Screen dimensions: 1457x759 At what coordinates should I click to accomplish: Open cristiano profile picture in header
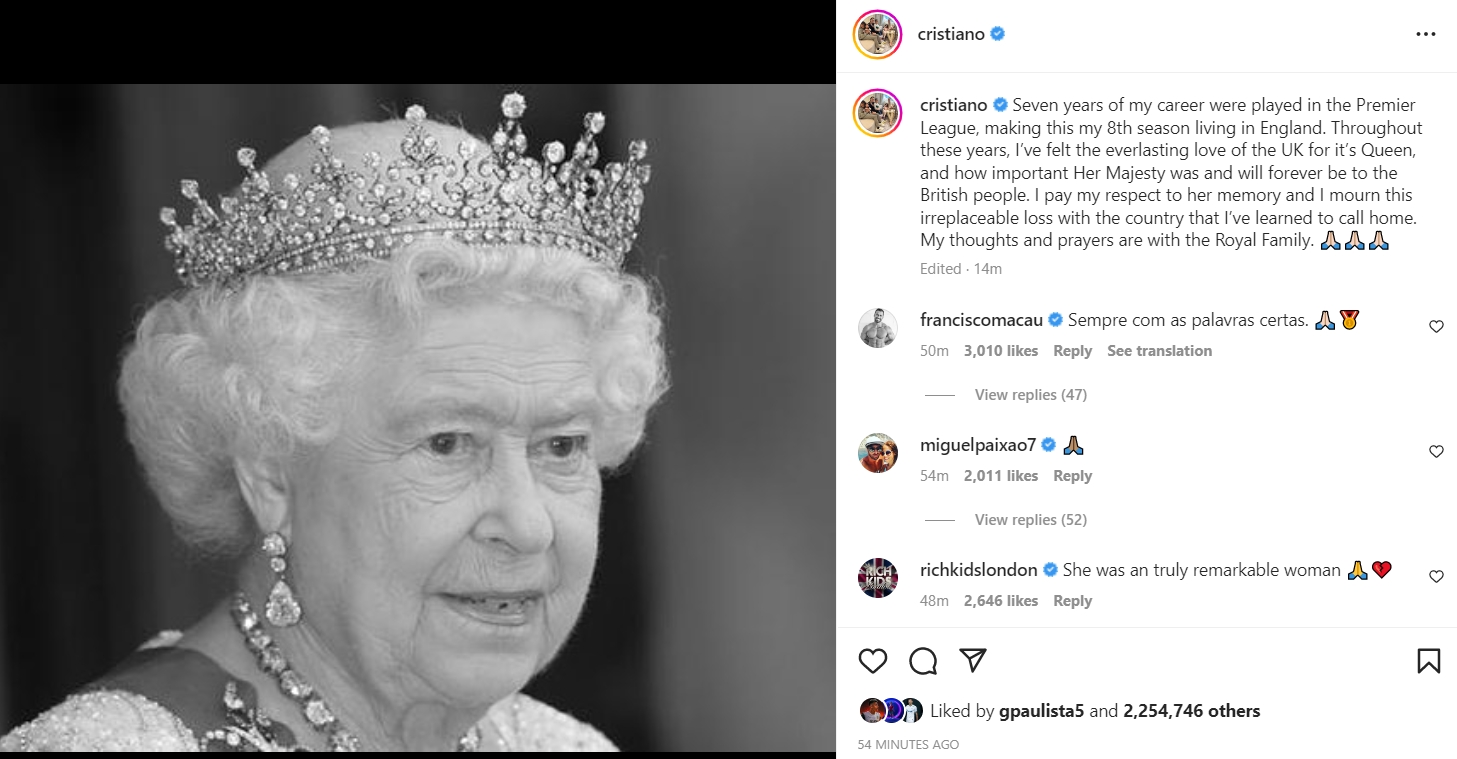click(x=878, y=35)
